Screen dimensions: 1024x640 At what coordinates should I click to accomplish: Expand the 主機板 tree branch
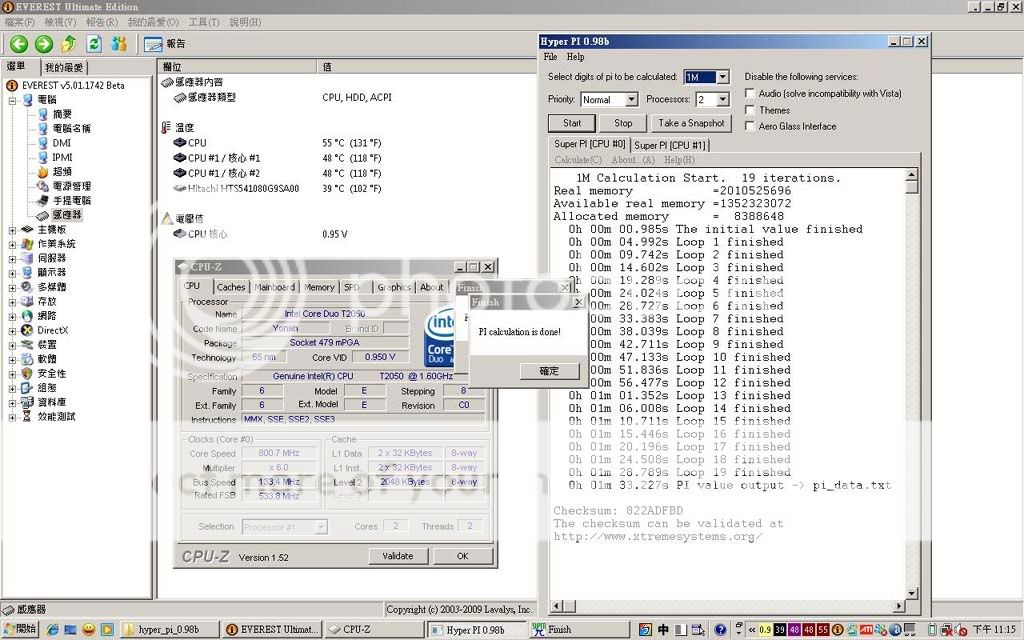[x=12, y=230]
